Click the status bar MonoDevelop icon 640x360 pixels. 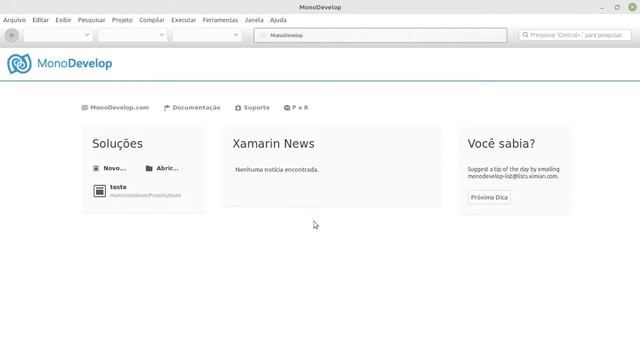click(263, 36)
